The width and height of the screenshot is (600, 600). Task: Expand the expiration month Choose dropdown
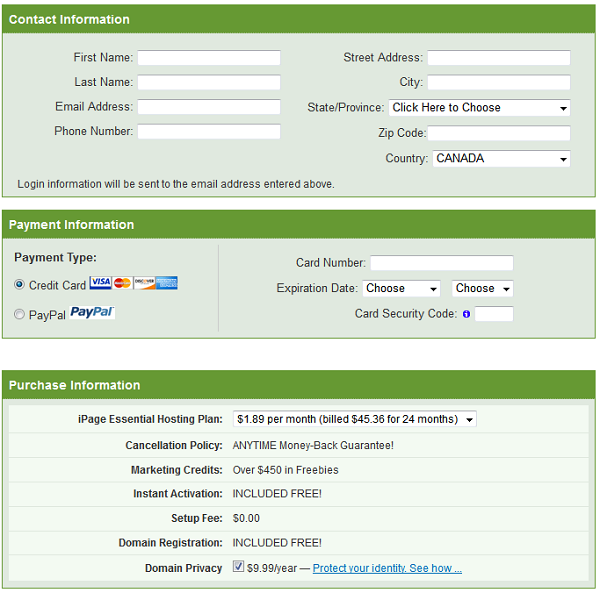coord(401,289)
